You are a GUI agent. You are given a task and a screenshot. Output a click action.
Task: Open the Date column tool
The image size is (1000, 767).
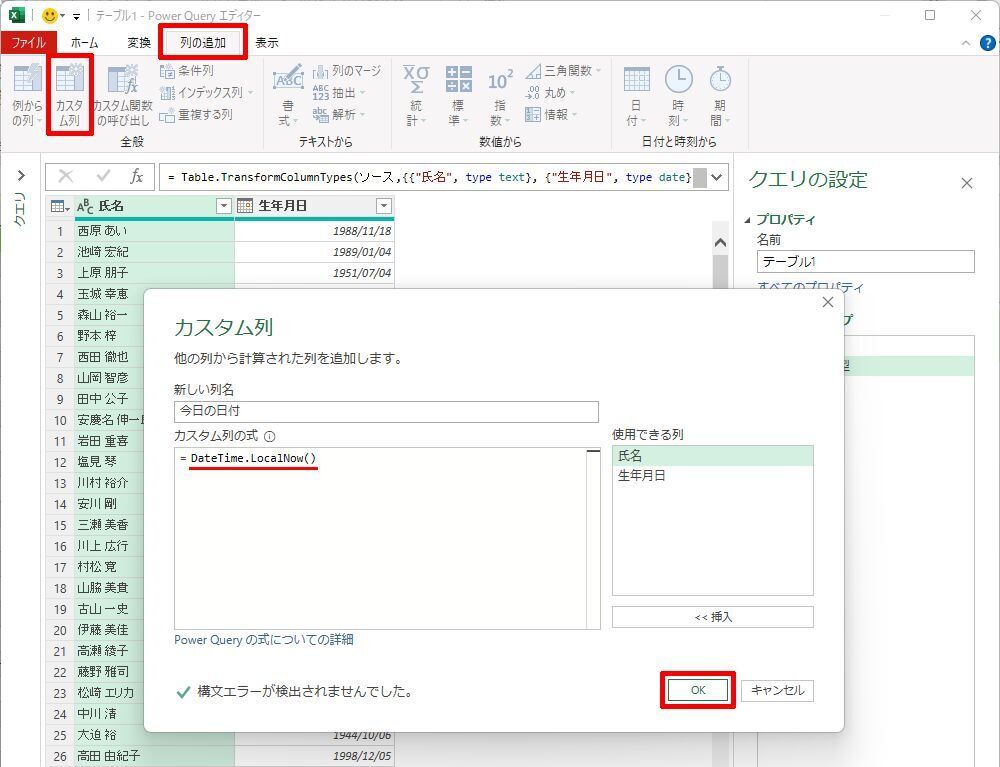[x=636, y=95]
